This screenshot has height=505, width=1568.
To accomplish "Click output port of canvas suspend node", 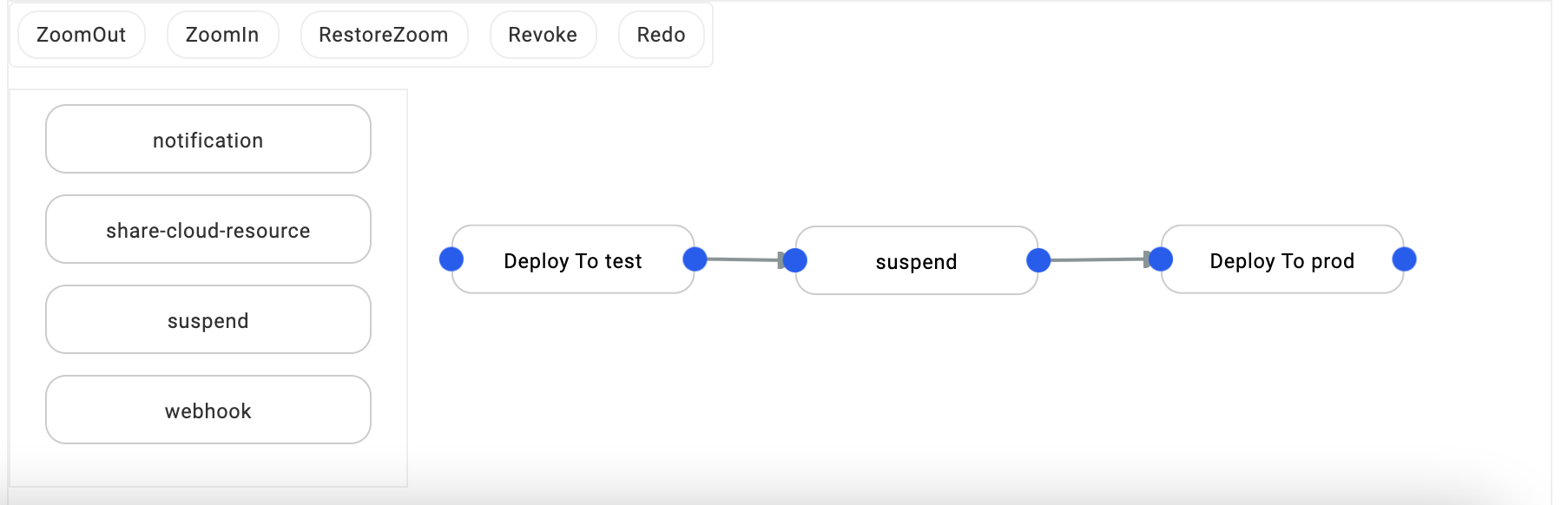I will click(1038, 260).
